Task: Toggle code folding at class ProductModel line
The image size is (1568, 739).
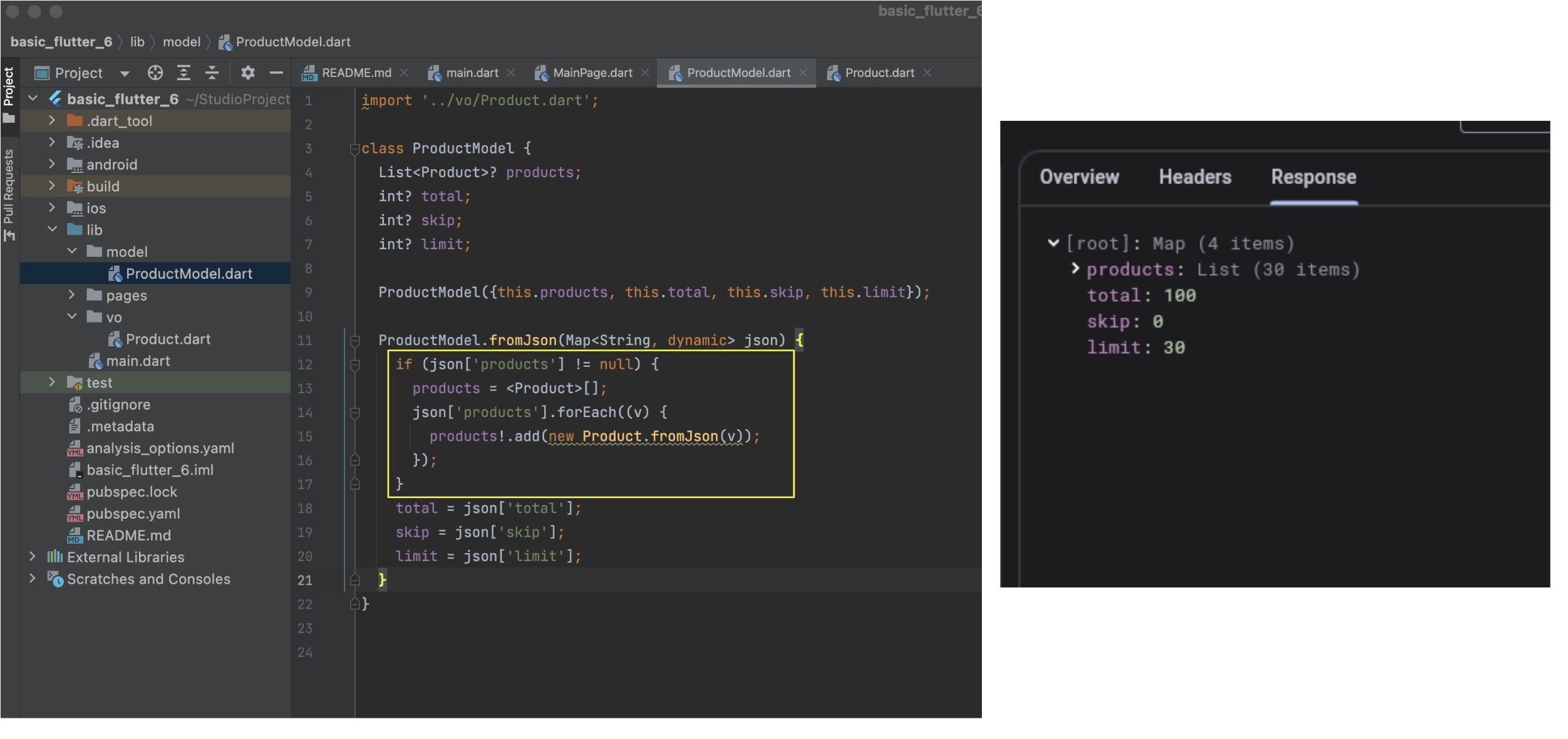Action: pyautogui.click(x=354, y=149)
